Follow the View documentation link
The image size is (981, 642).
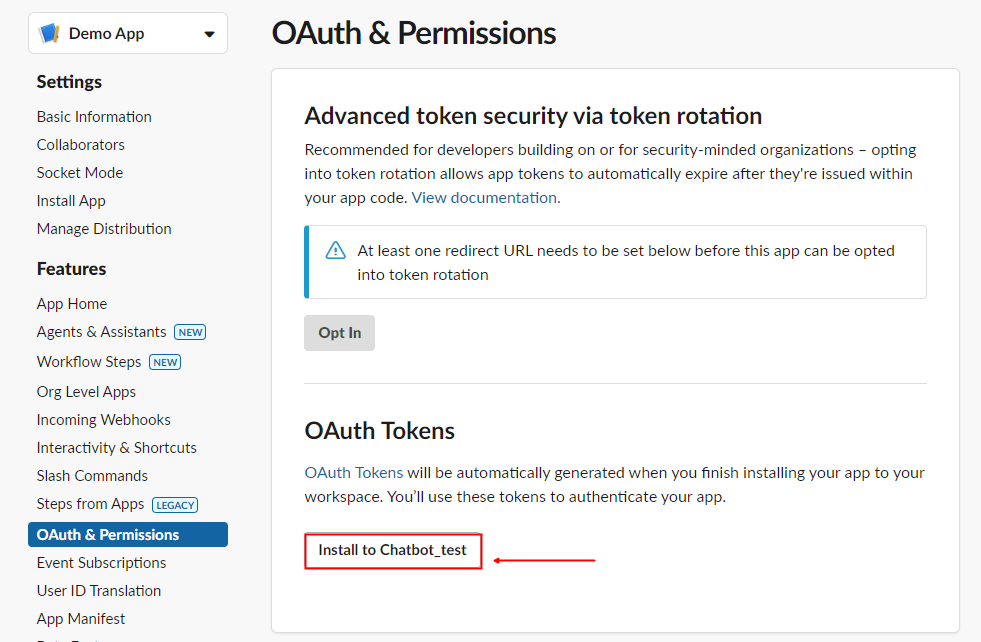485,198
